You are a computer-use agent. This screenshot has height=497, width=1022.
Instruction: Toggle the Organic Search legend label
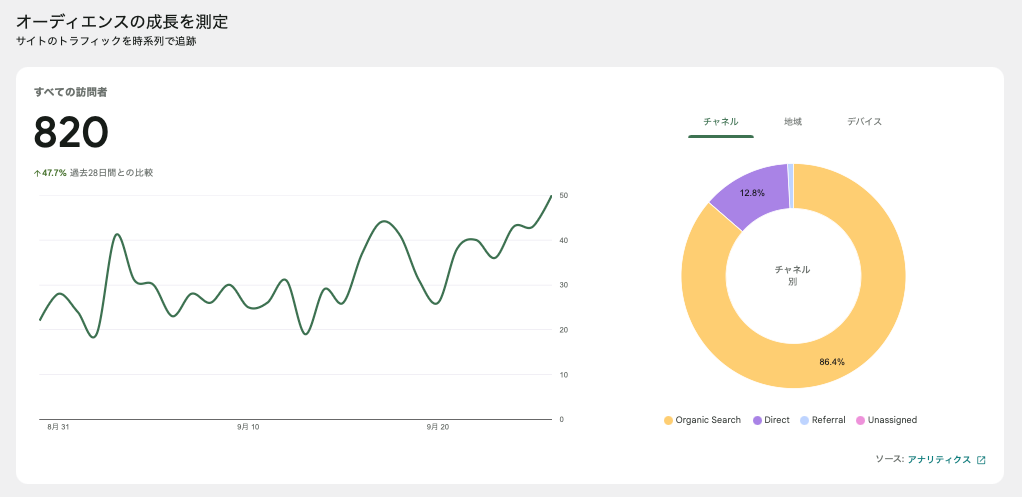click(x=708, y=420)
